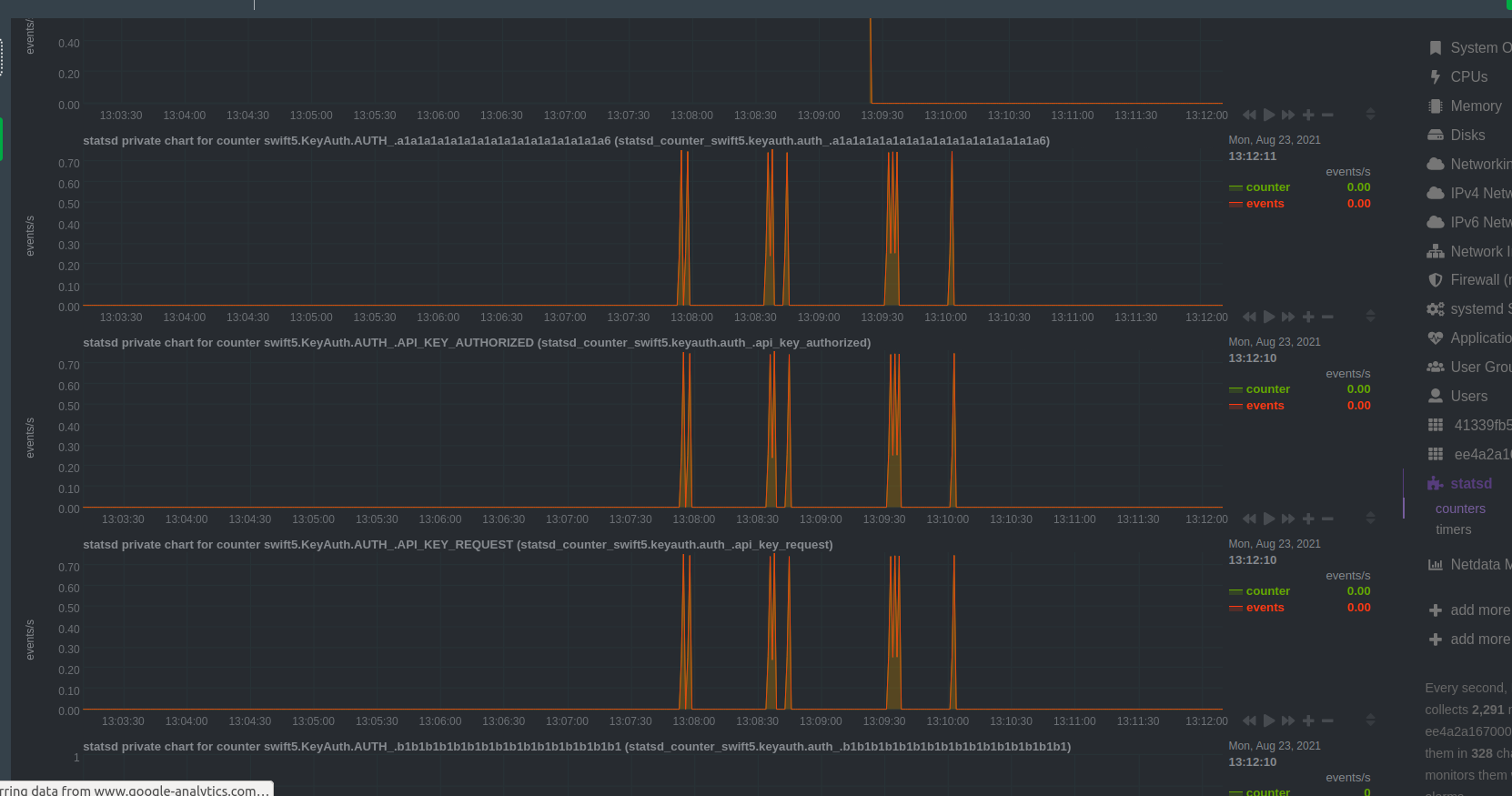
Task: Toggle the counter dimension in API_KEY_AUTHORIZED legend
Action: [x=1267, y=389]
